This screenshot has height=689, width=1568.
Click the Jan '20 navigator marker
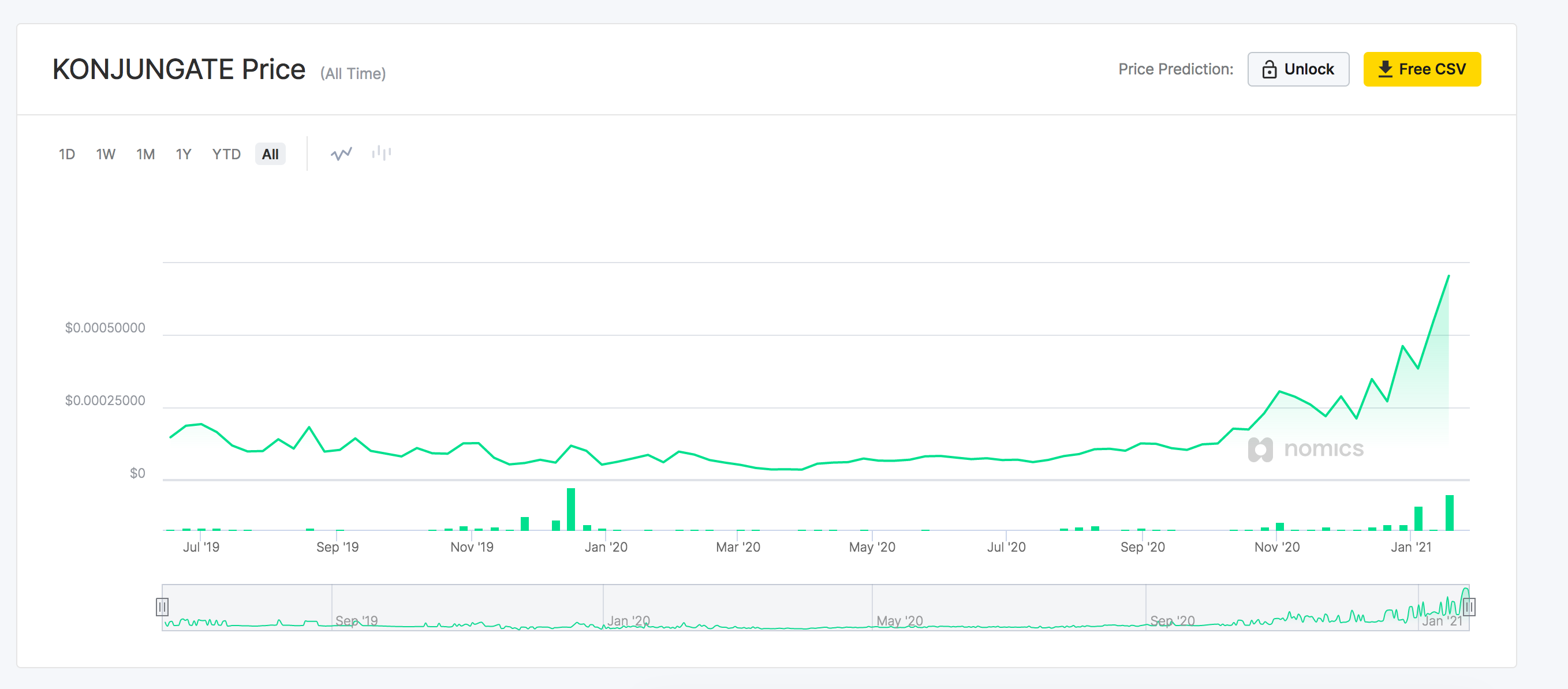[x=629, y=621]
